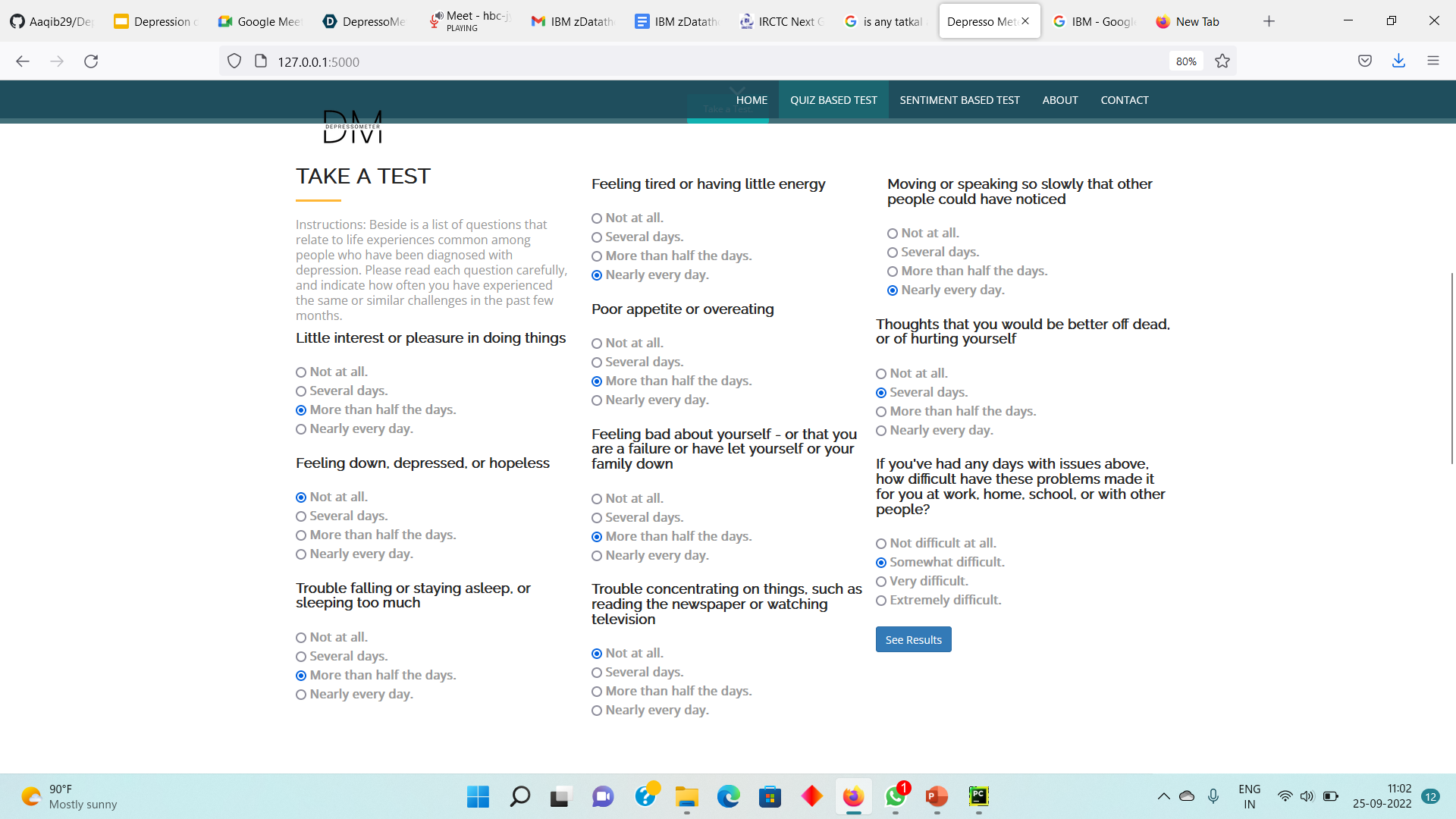Open the Firefox application menu
This screenshot has width=1456, height=819.
point(1432,61)
